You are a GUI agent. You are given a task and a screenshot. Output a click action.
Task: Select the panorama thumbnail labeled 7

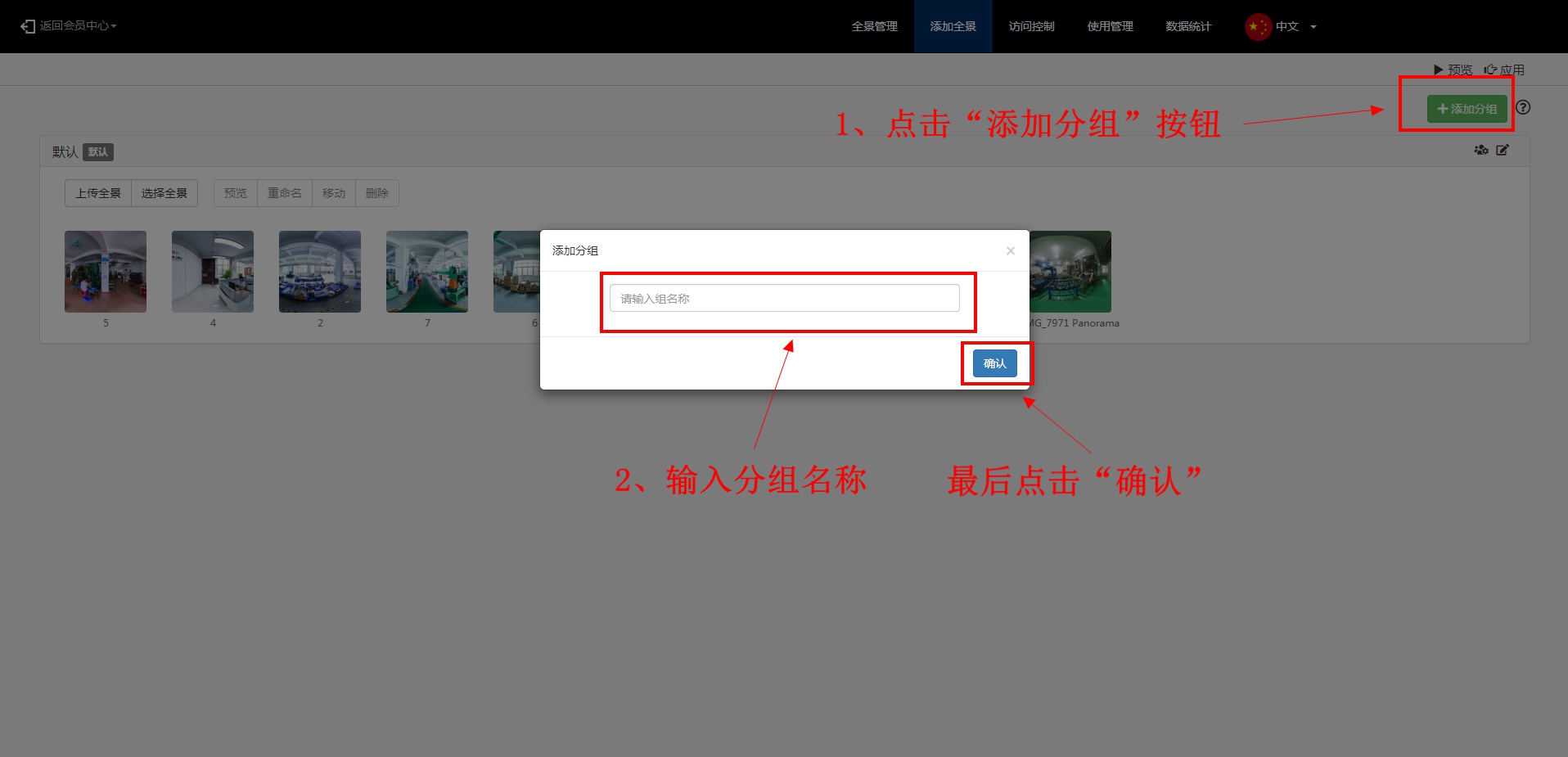[427, 272]
